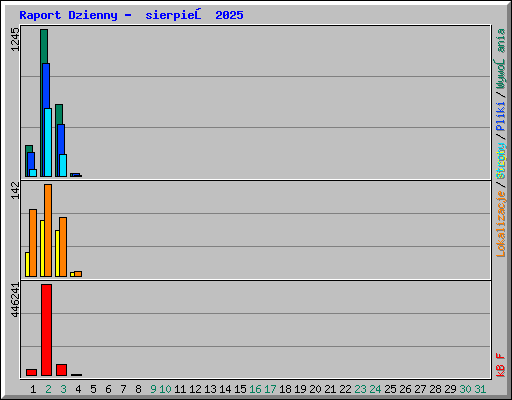Viewport: 512px width, 400px height.
Task: Click the 142 axis label
Action: coord(15,190)
